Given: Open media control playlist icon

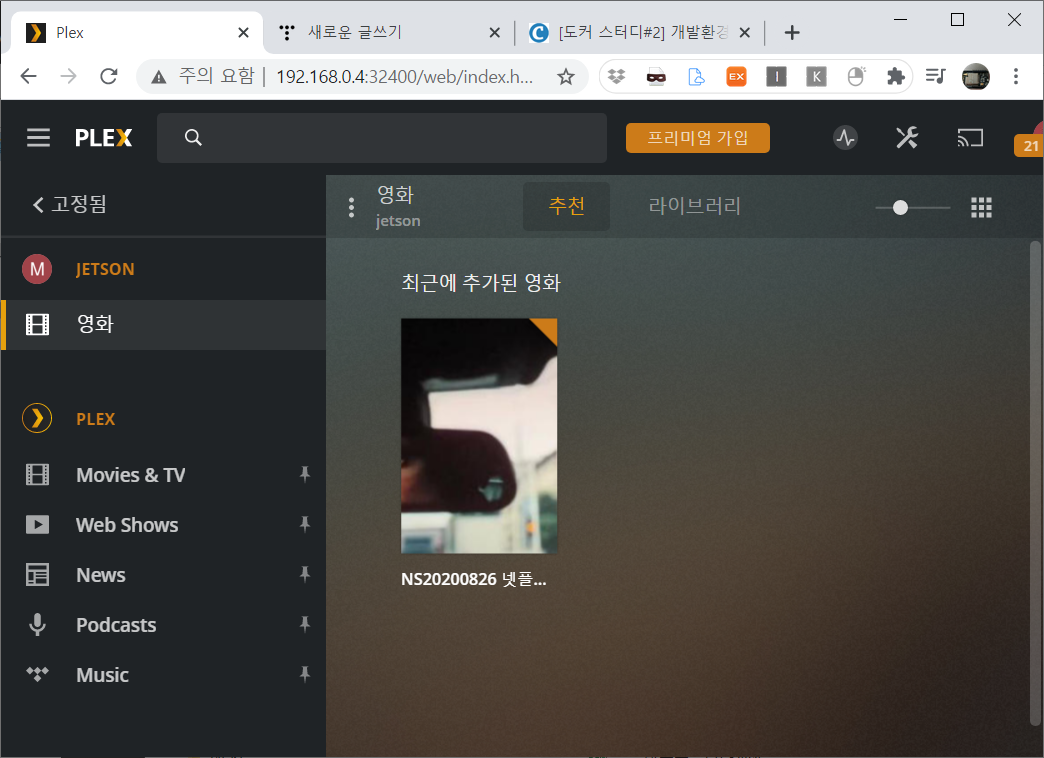Looking at the screenshot, I should pyautogui.click(x=935, y=77).
